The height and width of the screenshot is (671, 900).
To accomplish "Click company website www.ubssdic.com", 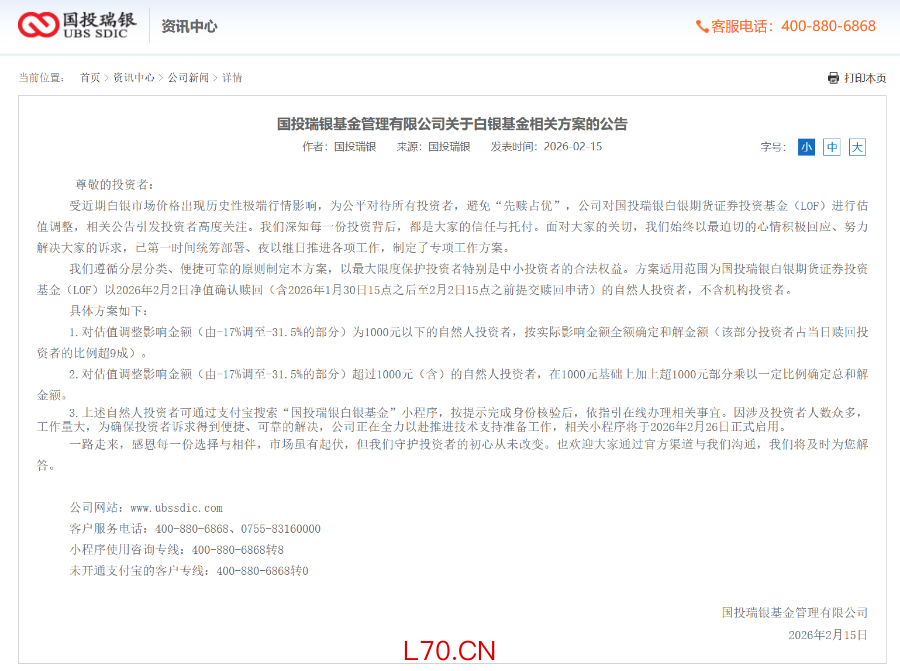I will click(176, 508).
